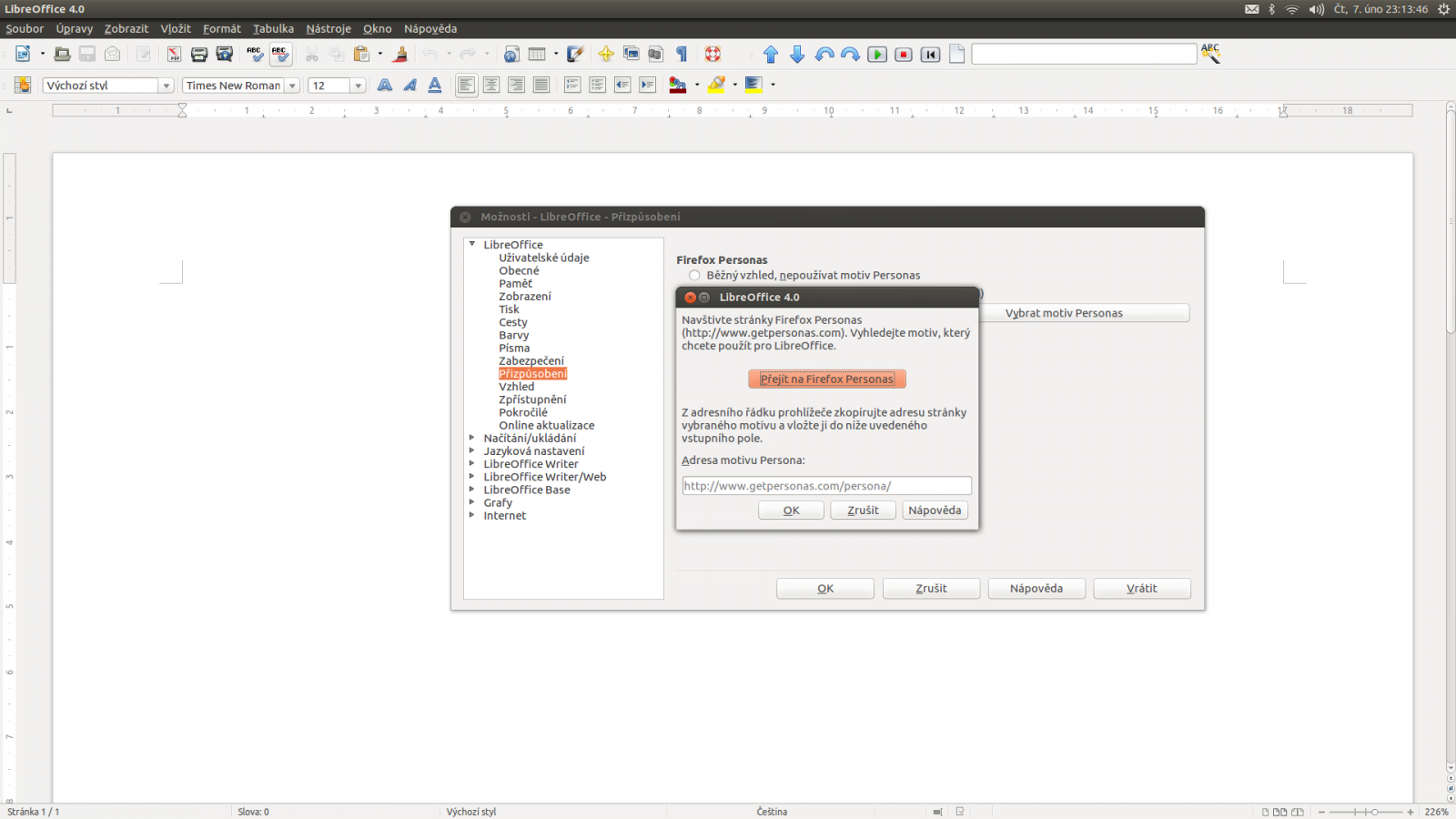
Task: Click Přejít na Firefox Personas button
Action: pyautogui.click(x=826, y=379)
